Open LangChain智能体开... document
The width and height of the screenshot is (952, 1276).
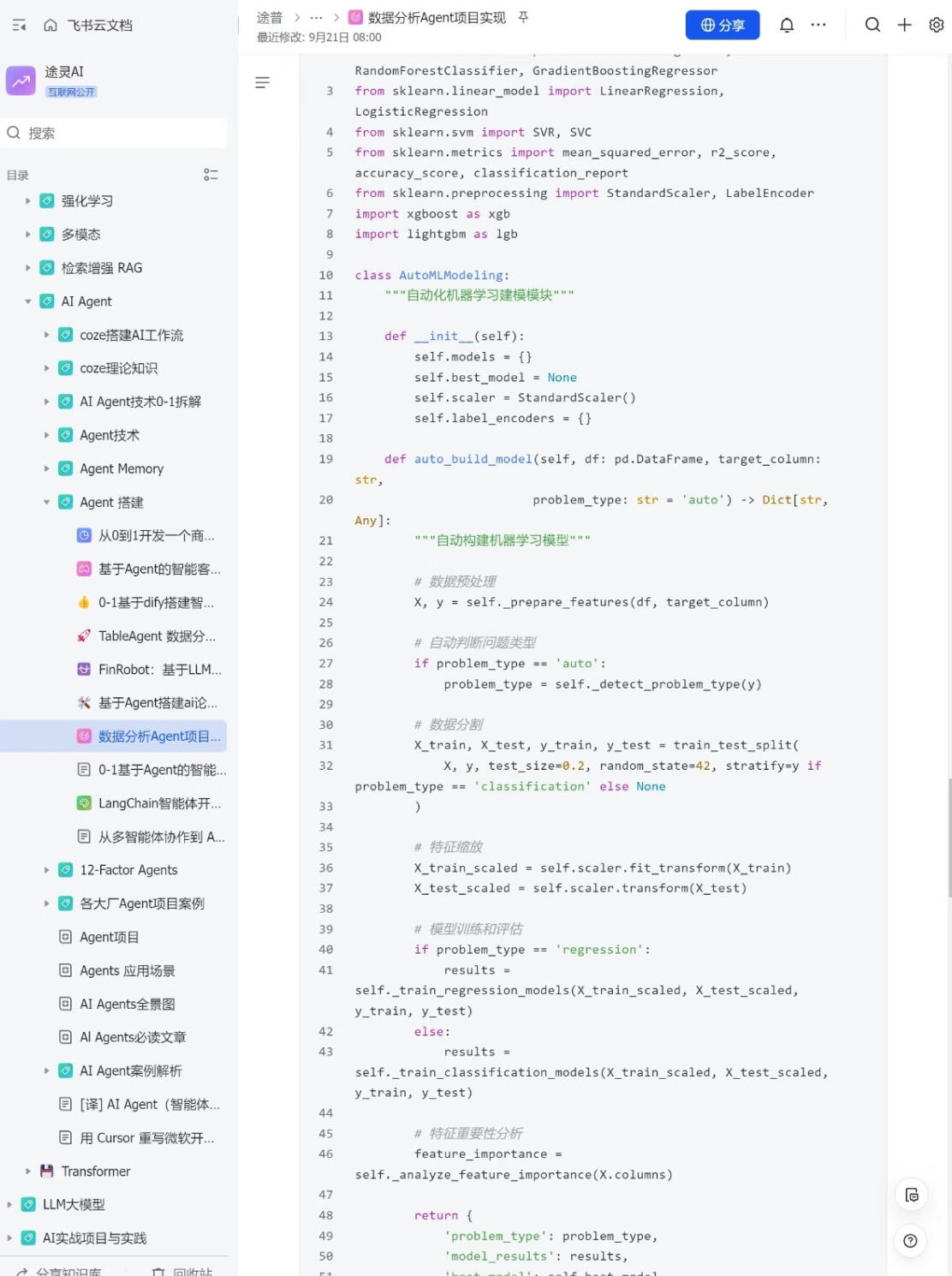pos(159,802)
